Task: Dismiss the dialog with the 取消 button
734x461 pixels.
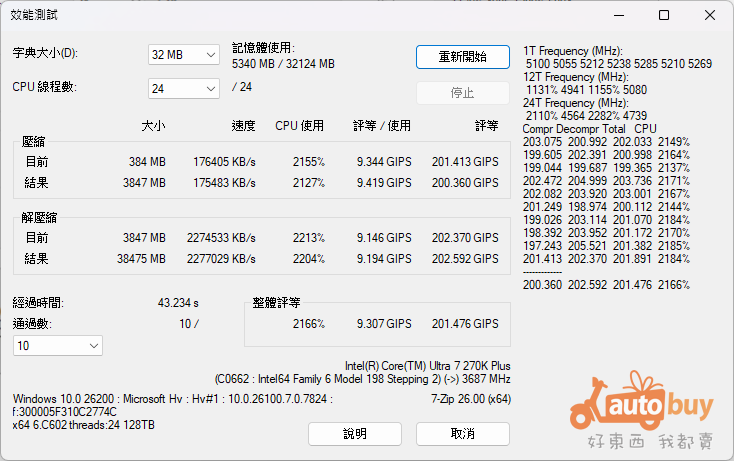Action: 462,433
